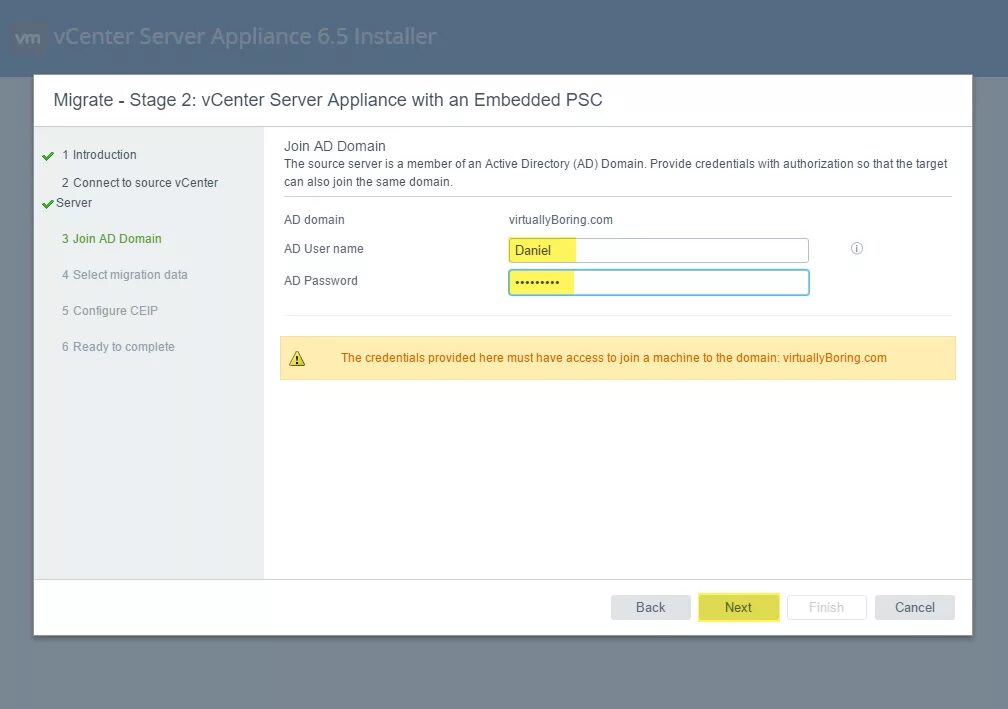Click the disabled Finish button

pos(826,607)
